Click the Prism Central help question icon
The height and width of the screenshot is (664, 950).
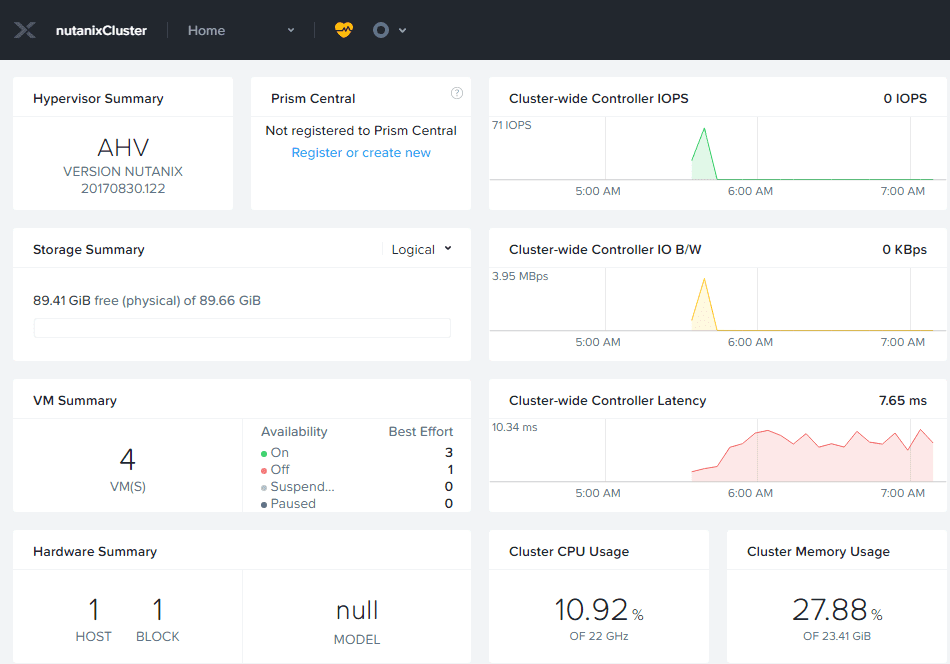click(457, 93)
